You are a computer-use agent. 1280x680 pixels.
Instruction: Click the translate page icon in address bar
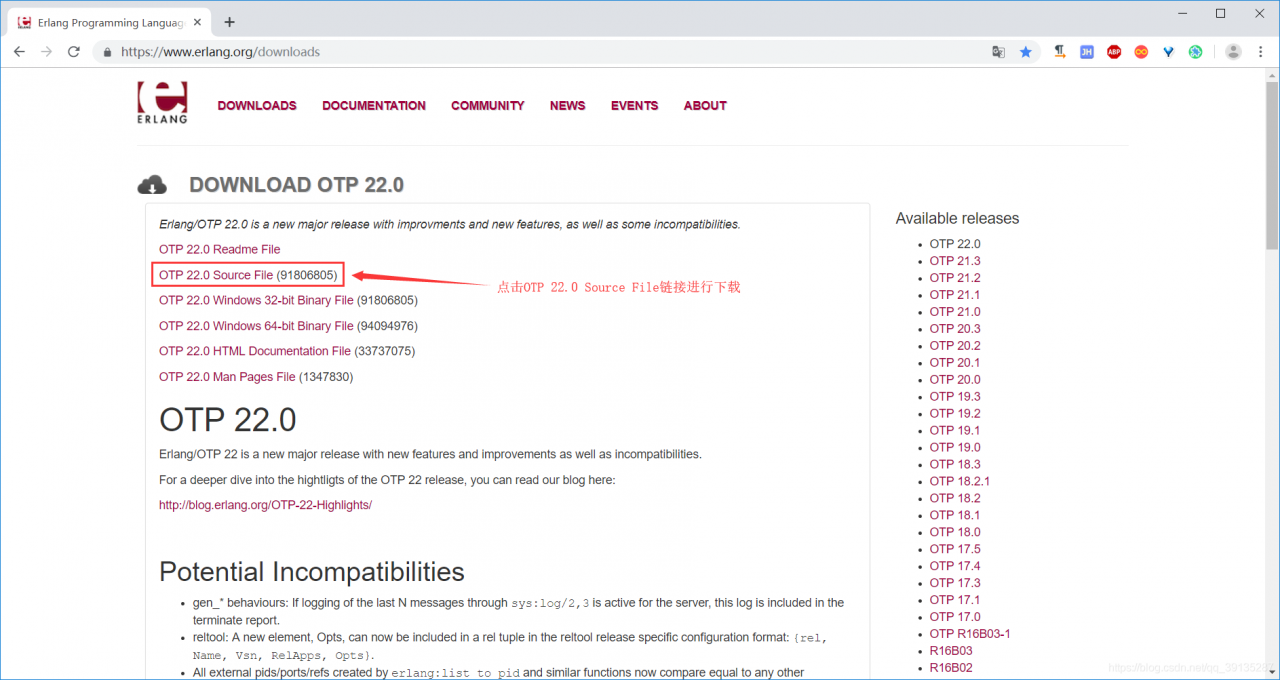(998, 52)
